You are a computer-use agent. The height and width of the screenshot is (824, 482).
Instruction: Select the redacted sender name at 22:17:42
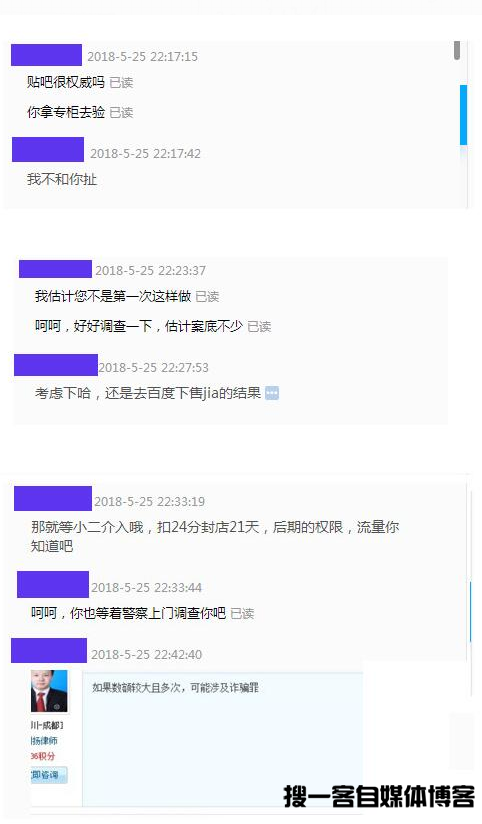coord(48,150)
